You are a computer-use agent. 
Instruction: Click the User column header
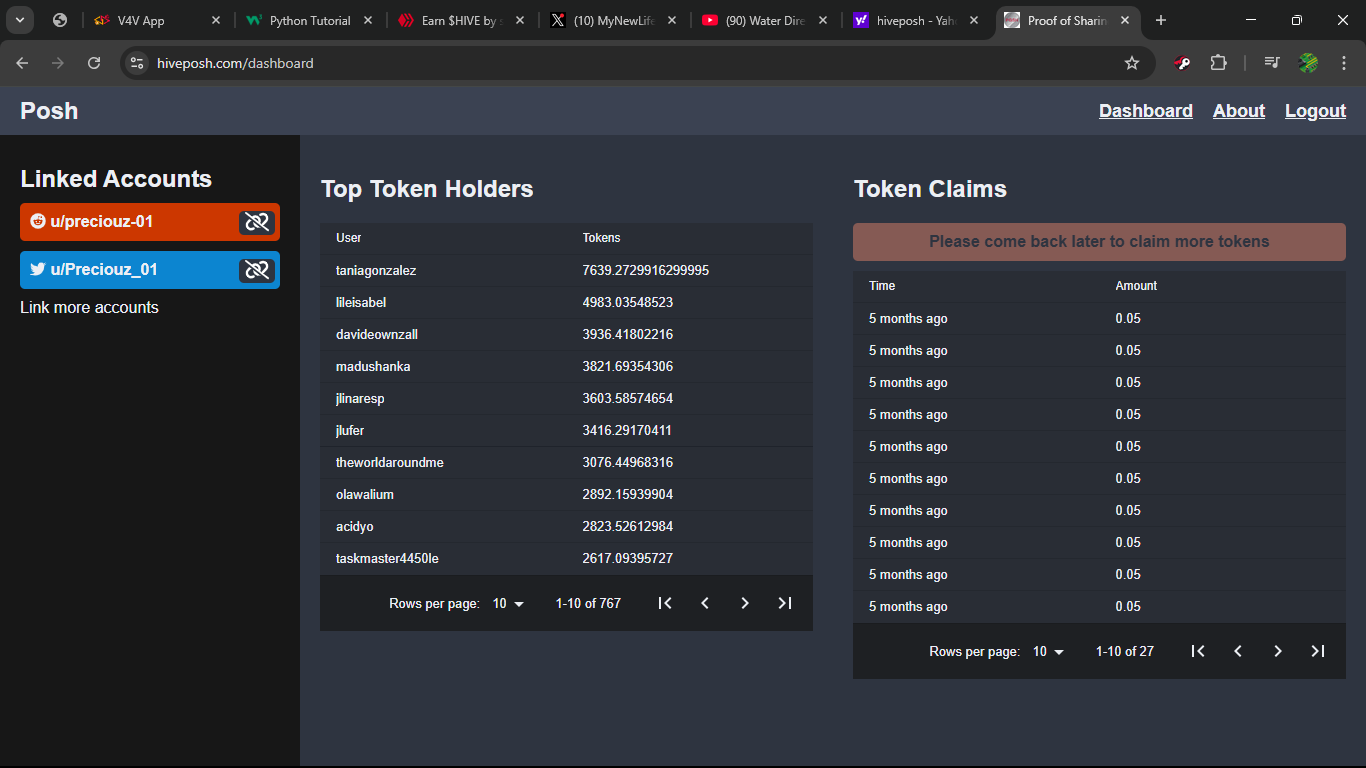(349, 238)
